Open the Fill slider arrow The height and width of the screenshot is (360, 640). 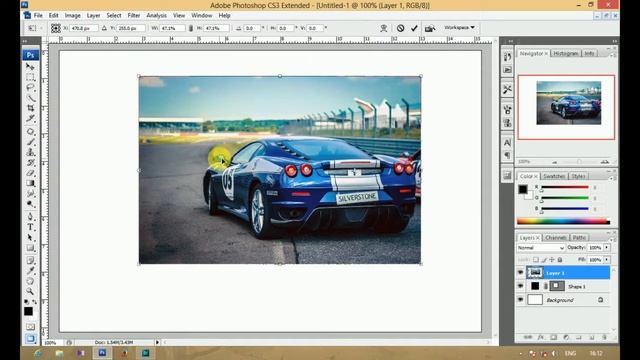coord(607,260)
